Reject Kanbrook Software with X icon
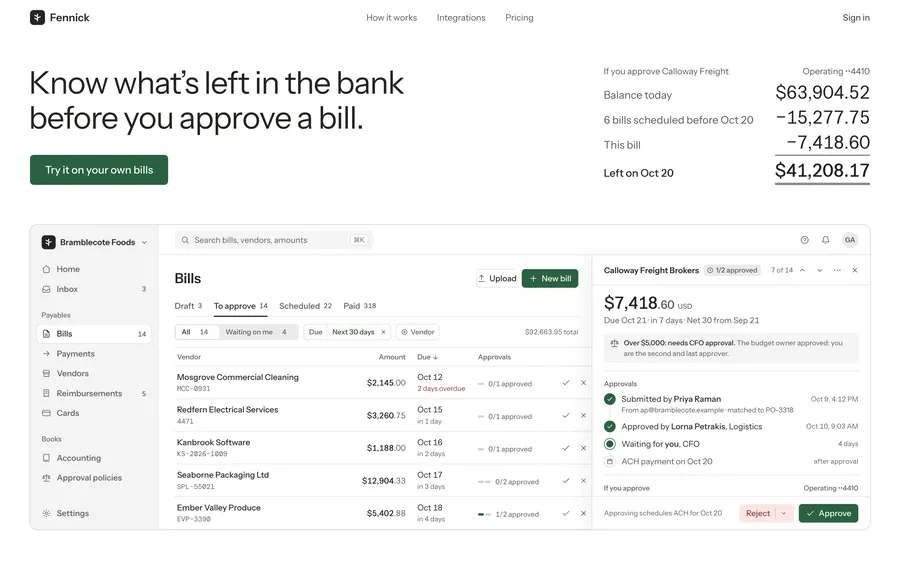 583,448
